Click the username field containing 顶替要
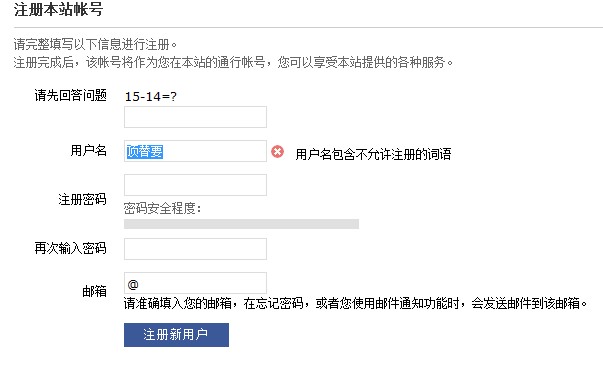Viewport: 603px width, 370px height. [x=195, y=151]
